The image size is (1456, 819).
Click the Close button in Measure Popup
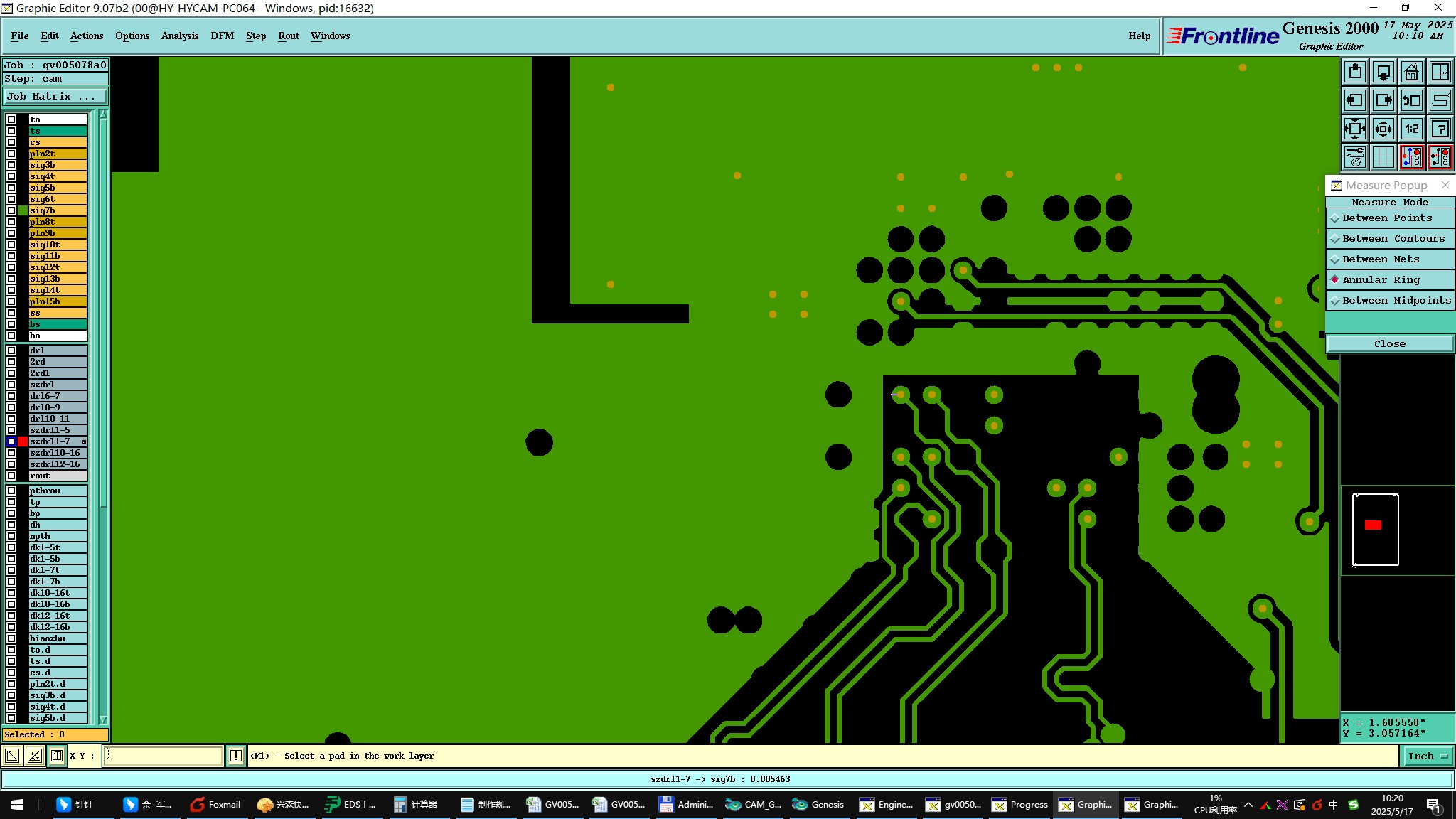coord(1389,343)
